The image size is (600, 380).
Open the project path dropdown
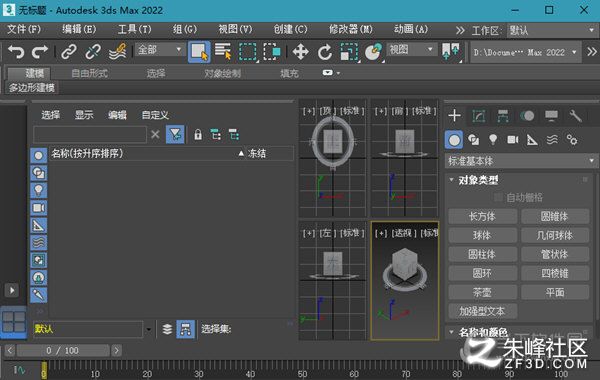525,52
